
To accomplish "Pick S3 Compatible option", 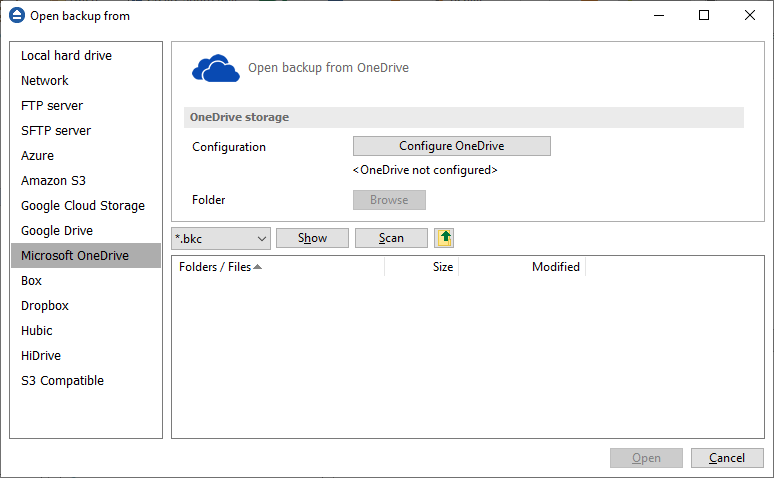I will [86, 381].
